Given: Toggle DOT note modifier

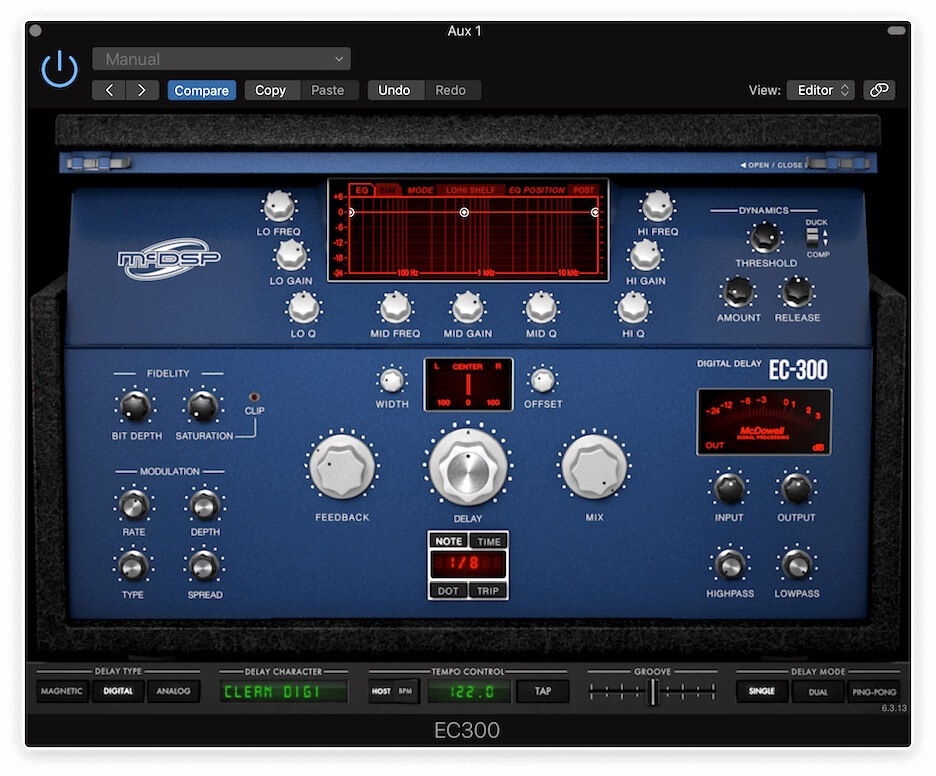Looking at the screenshot, I should [448, 591].
